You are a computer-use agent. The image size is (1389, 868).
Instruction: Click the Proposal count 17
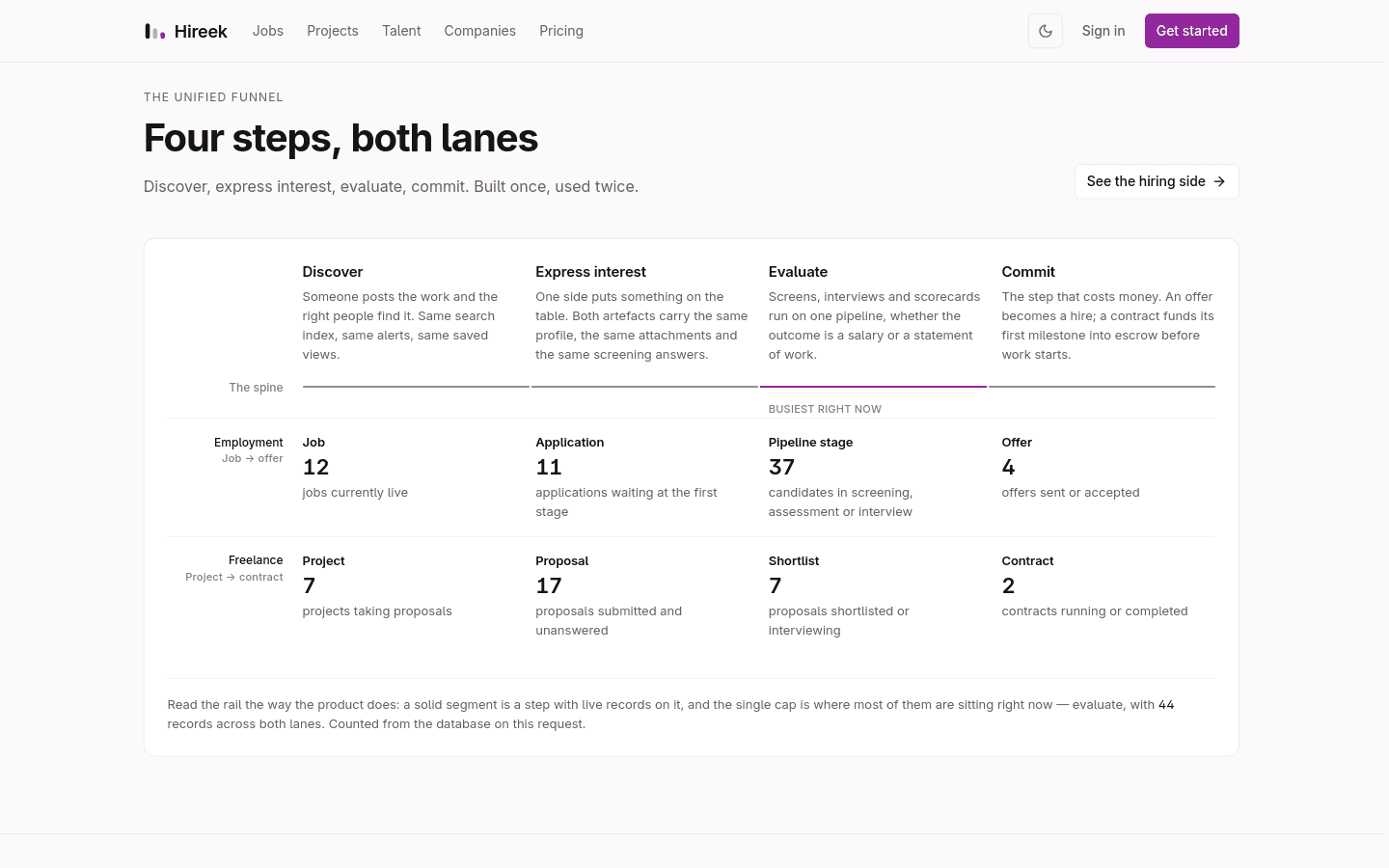point(549,586)
